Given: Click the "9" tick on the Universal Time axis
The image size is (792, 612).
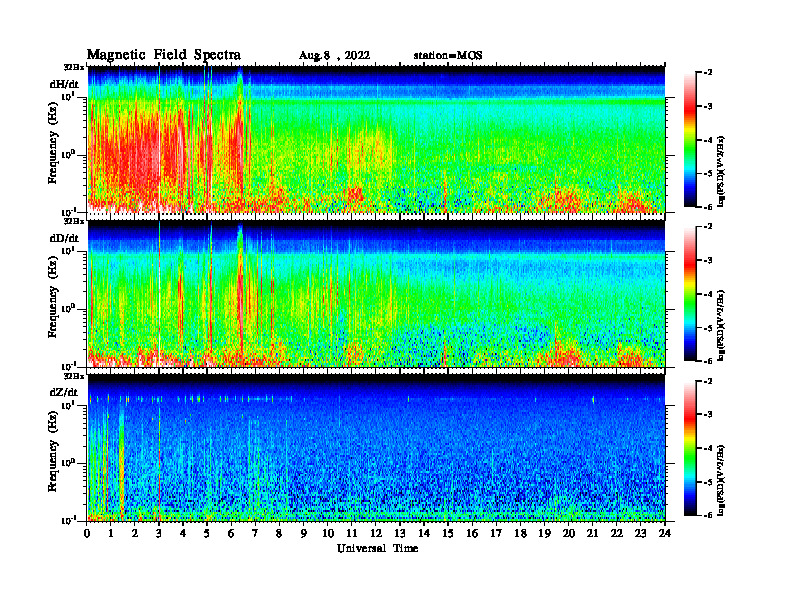Looking at the screenshot, I should click(304, 534).
